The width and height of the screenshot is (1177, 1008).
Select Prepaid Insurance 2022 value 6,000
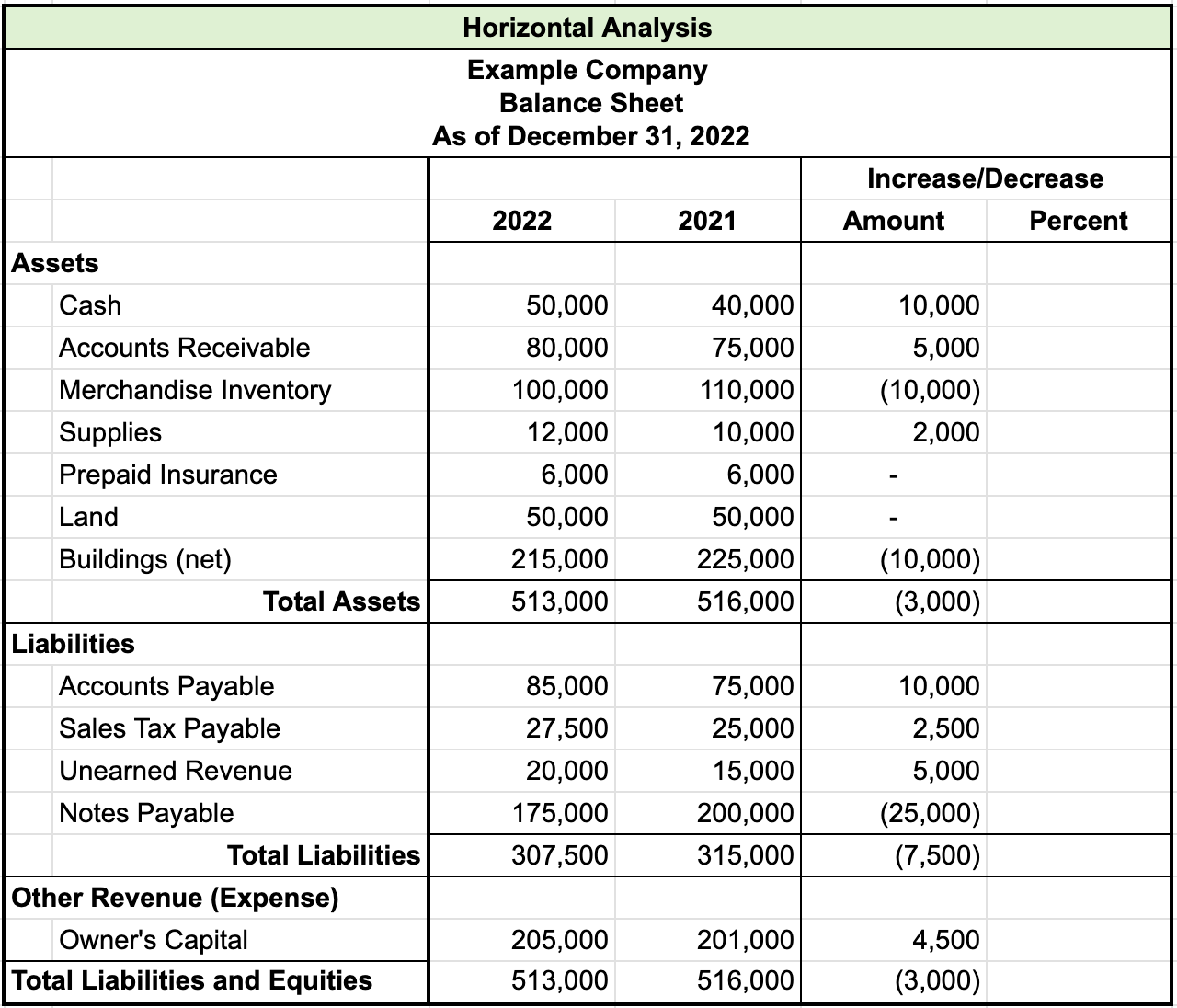pyautogui.click(x=574, y=475)
